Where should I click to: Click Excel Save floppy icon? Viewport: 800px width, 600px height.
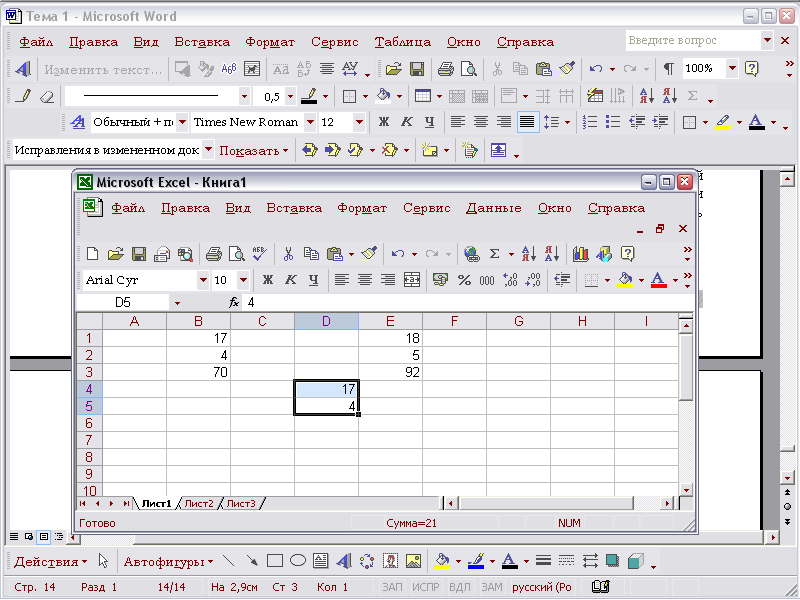pos(139,254)
